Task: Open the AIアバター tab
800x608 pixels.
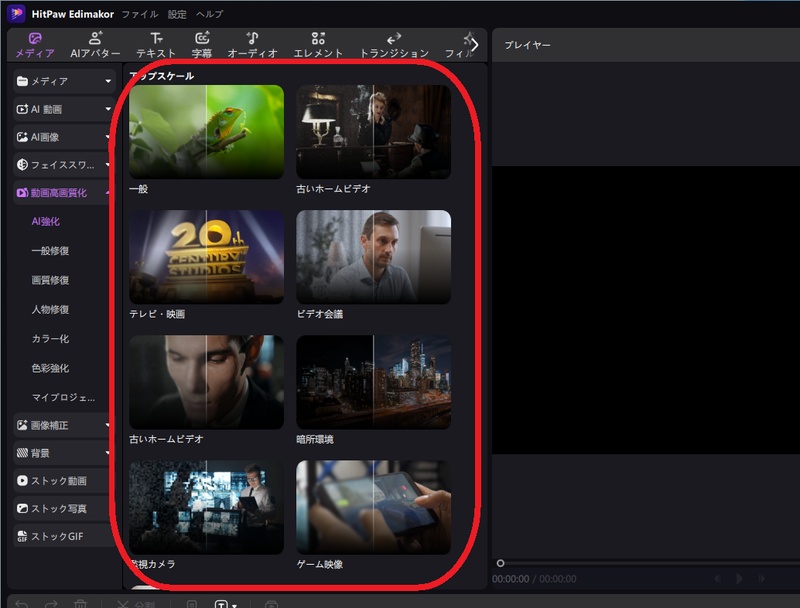Action: click(95, 44)
